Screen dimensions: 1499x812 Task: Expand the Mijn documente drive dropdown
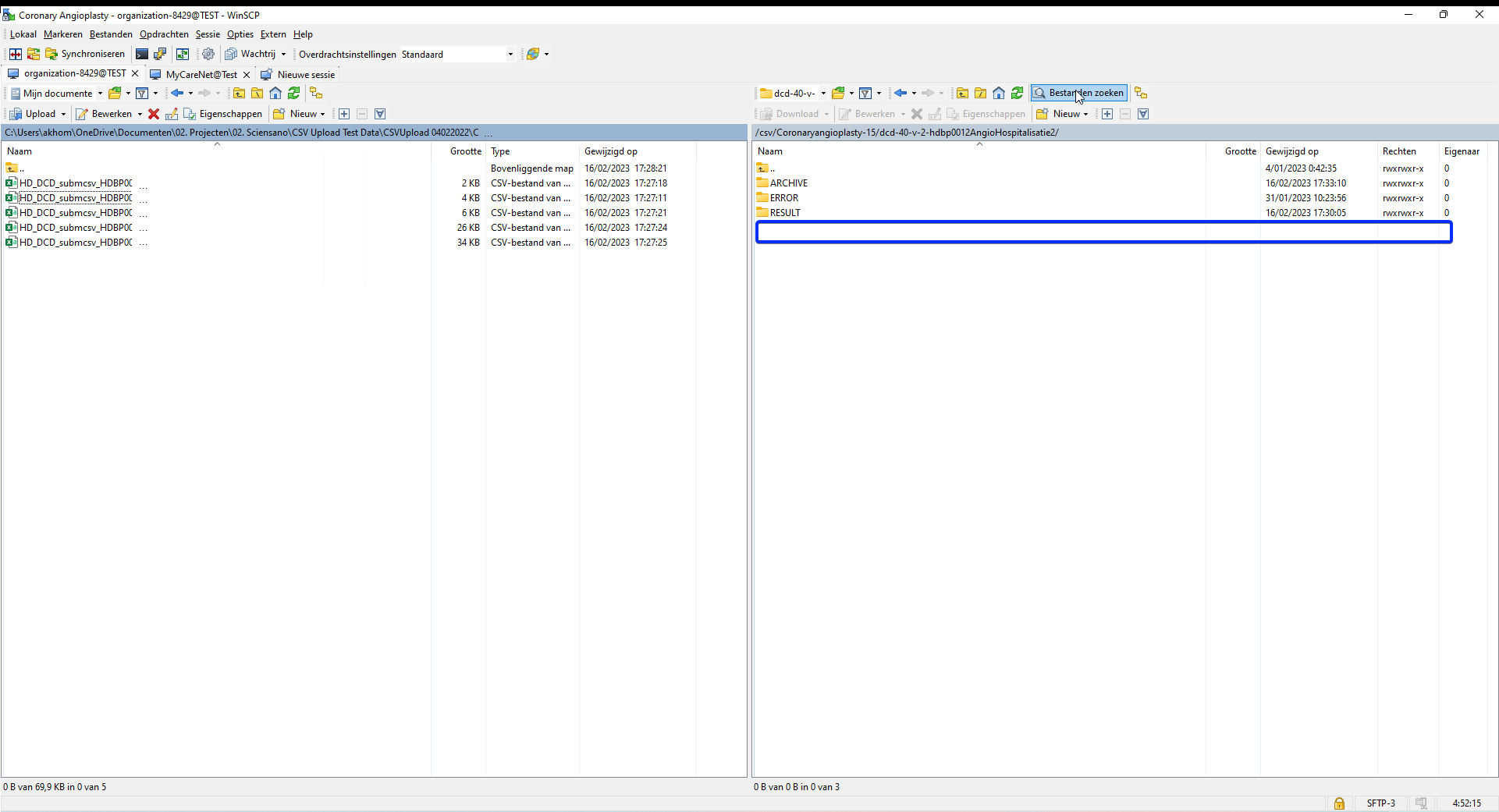(x=100, y=94)
